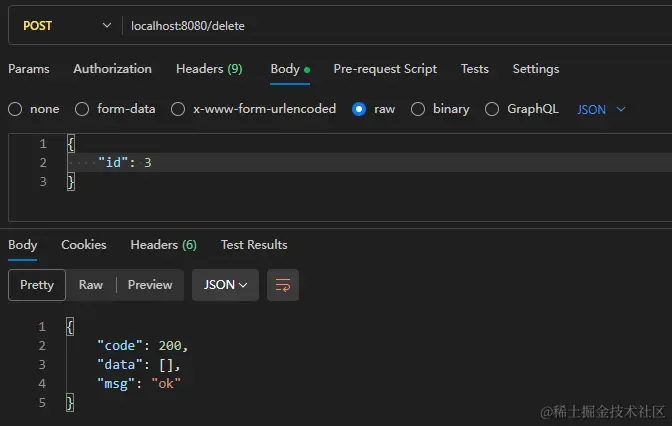Screen dimensions: 672x426
Task: Select the Pretty response view
Action: point(37,285)
